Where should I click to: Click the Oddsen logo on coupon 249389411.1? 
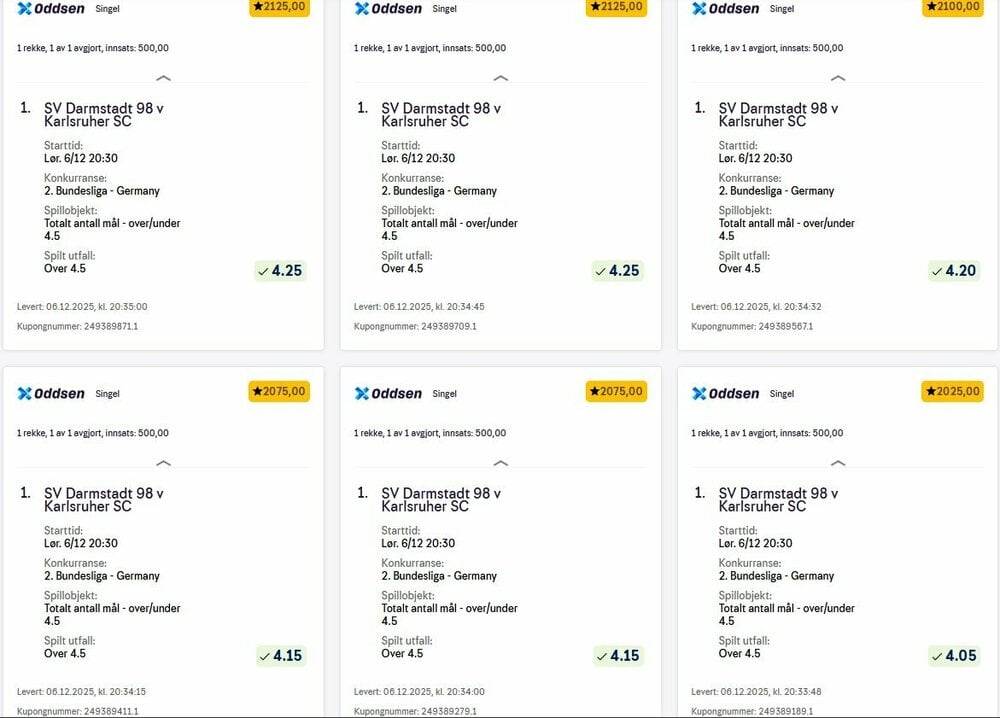52,394
